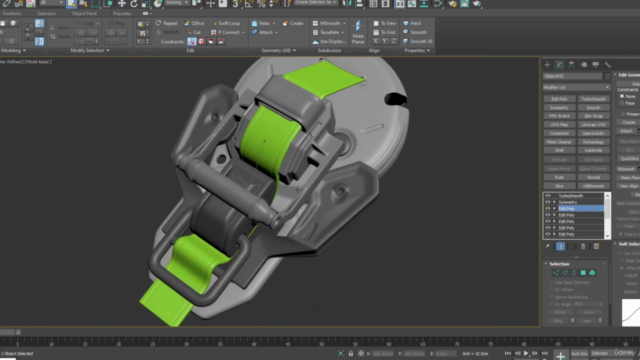Screen dimensions: 640x360
Task: Select the Edge constraint icon in Constraints
Action: coord(201,41)
